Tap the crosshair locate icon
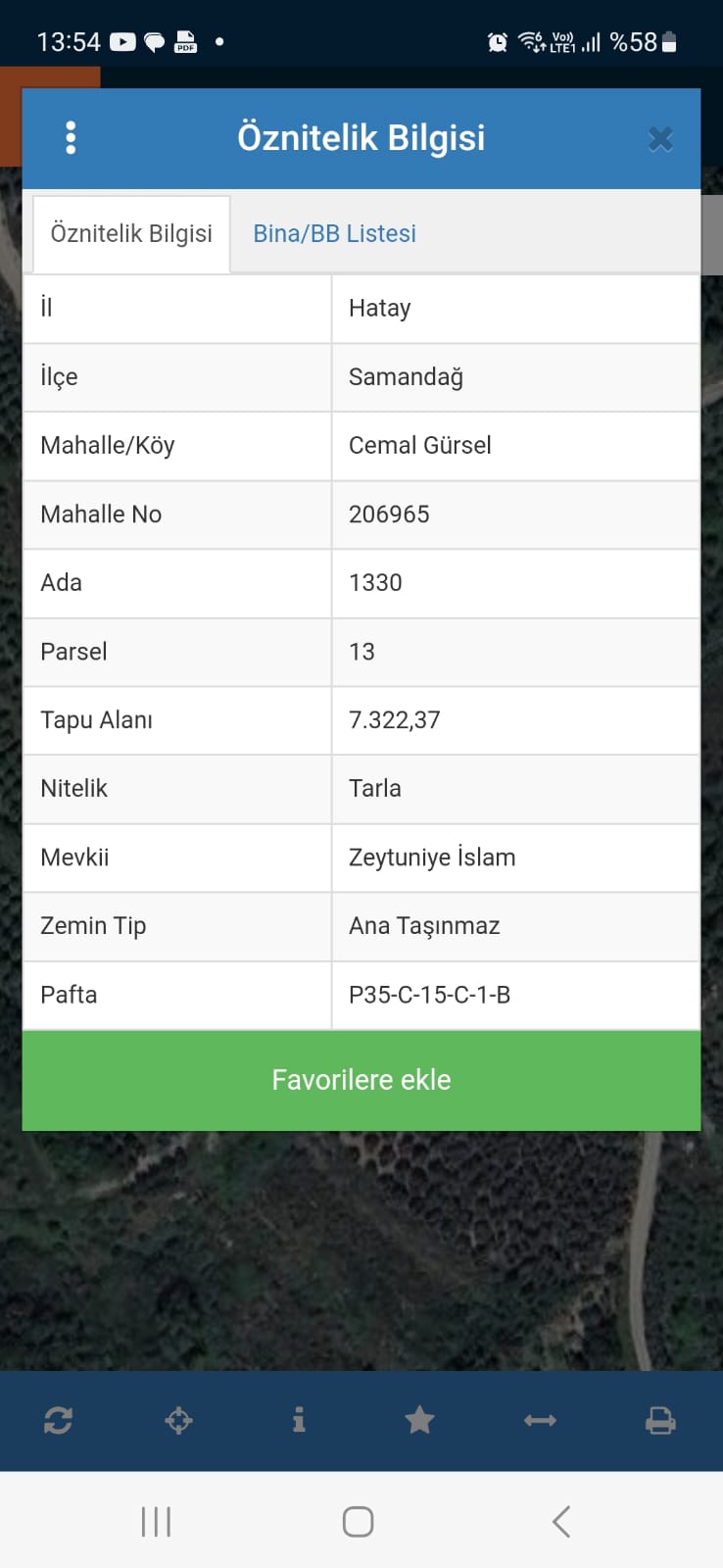This screenshot has height=1568, width=723. (x=178, y=1420)
